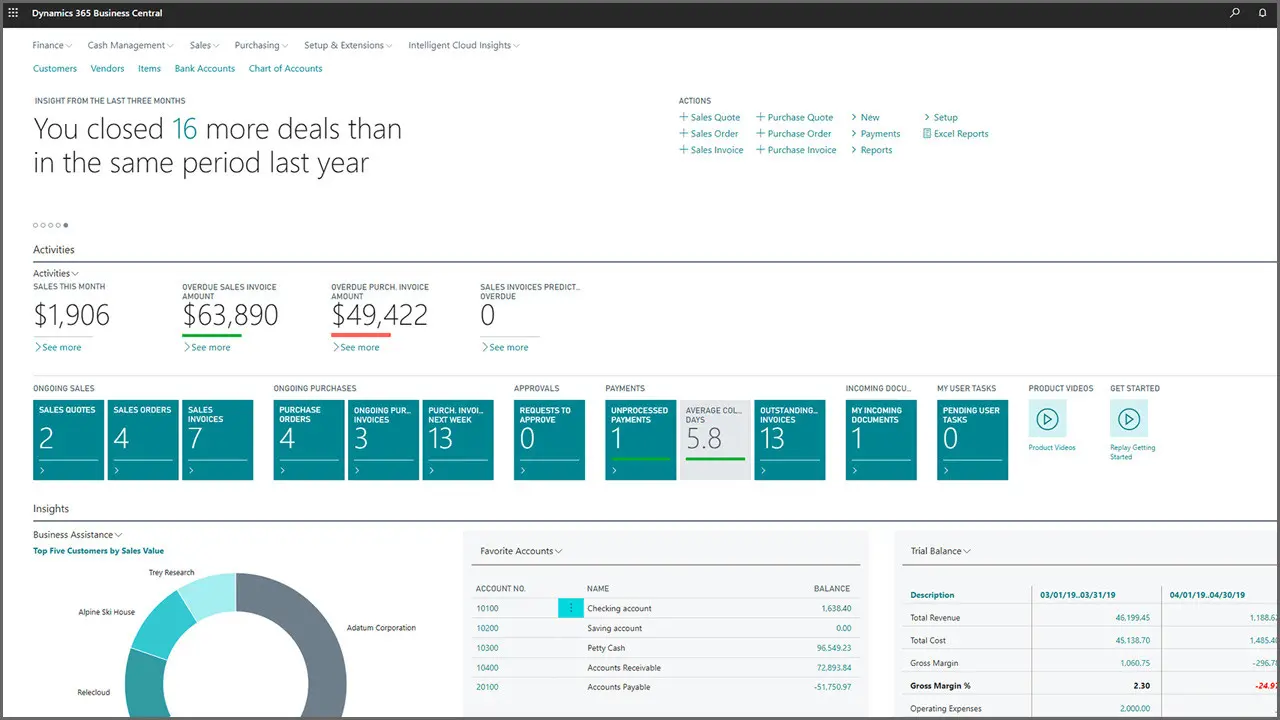Open the Sales menu
The height and width of the screenshot is (720, 1280).
click(x=204, y=45)
